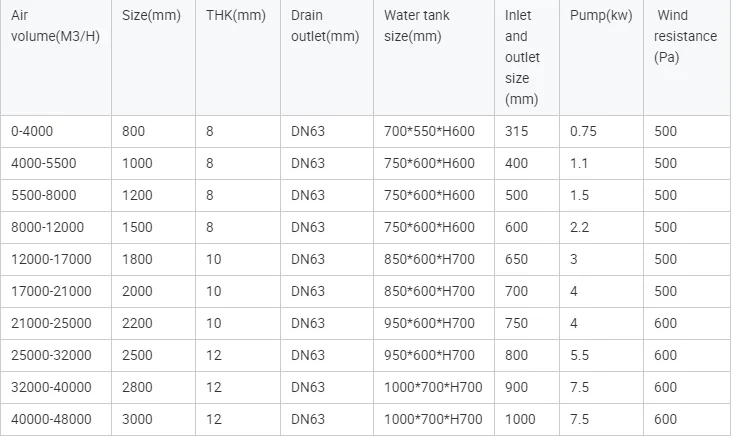Click the "700*550*H600" water tank cell
This screenshot has height=436, width=731.
429,131
